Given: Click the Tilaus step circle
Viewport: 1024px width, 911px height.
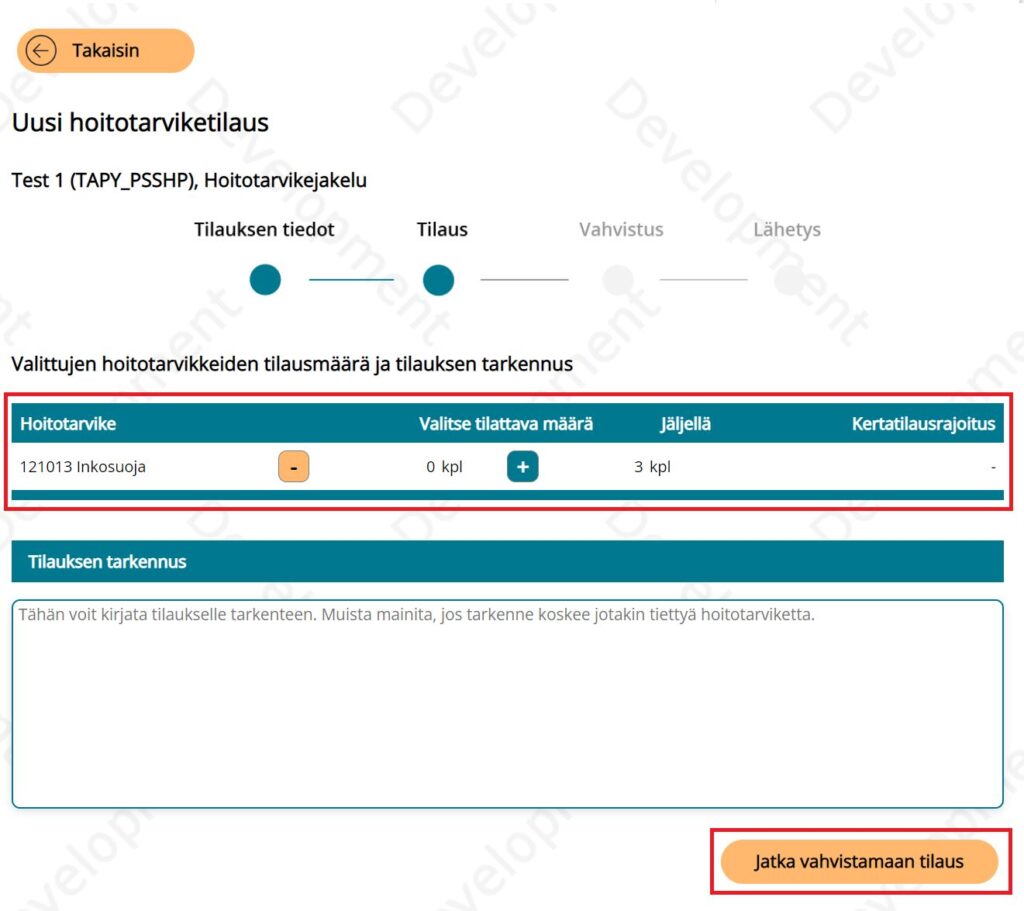Looking at the screenshot, I should (x=438, y=280).
